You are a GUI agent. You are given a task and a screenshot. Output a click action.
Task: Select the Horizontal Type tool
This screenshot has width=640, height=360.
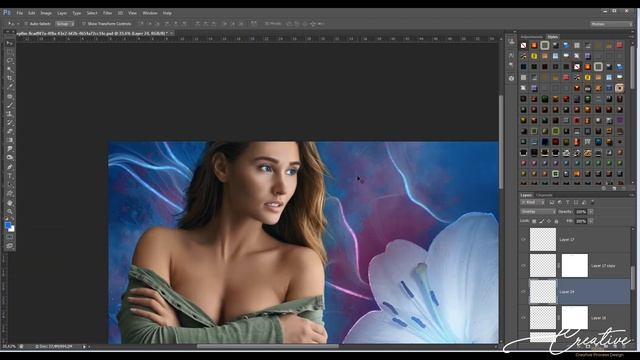click(x=9, y=176)
